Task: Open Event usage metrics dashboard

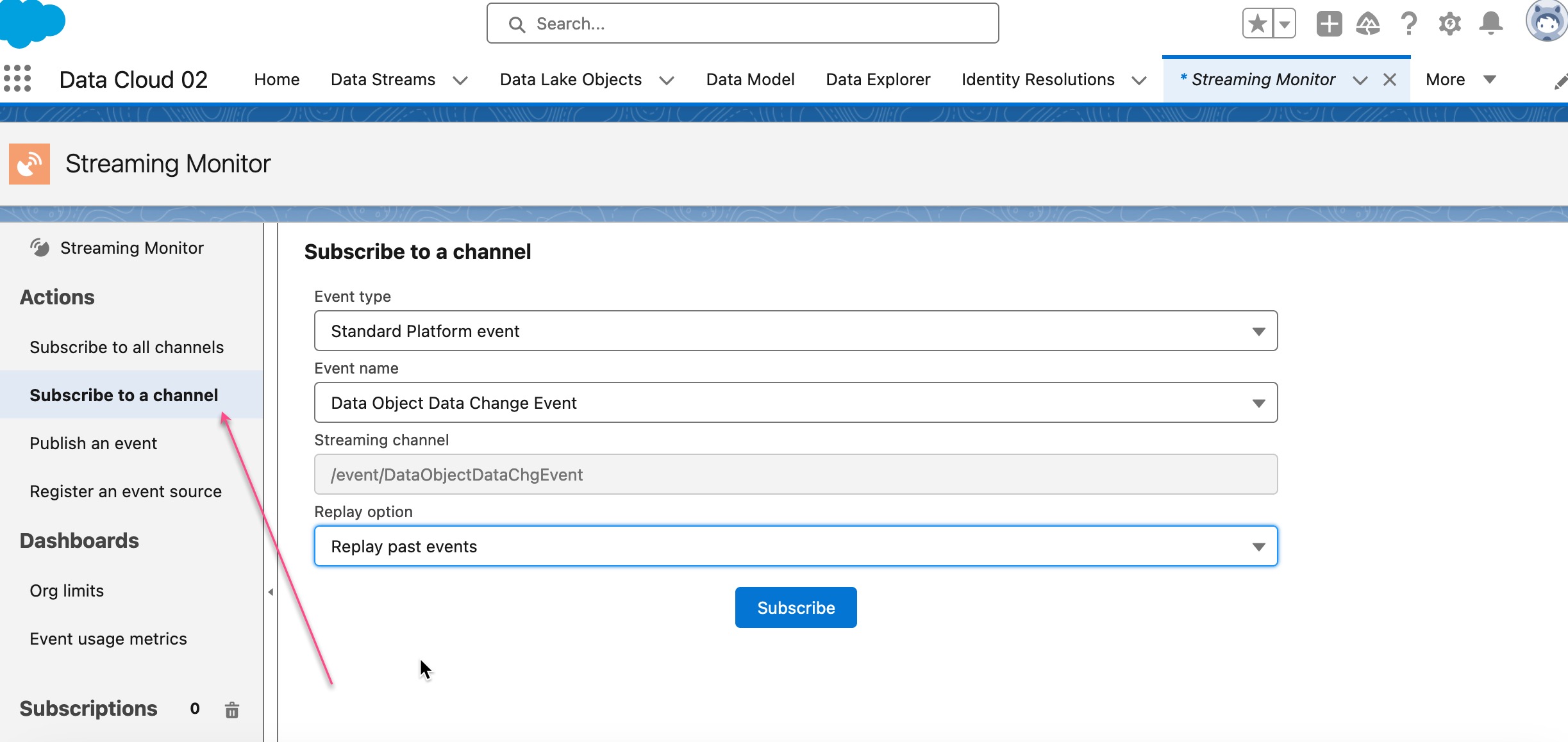Action: pyautogui.click(x=108, y=639)
